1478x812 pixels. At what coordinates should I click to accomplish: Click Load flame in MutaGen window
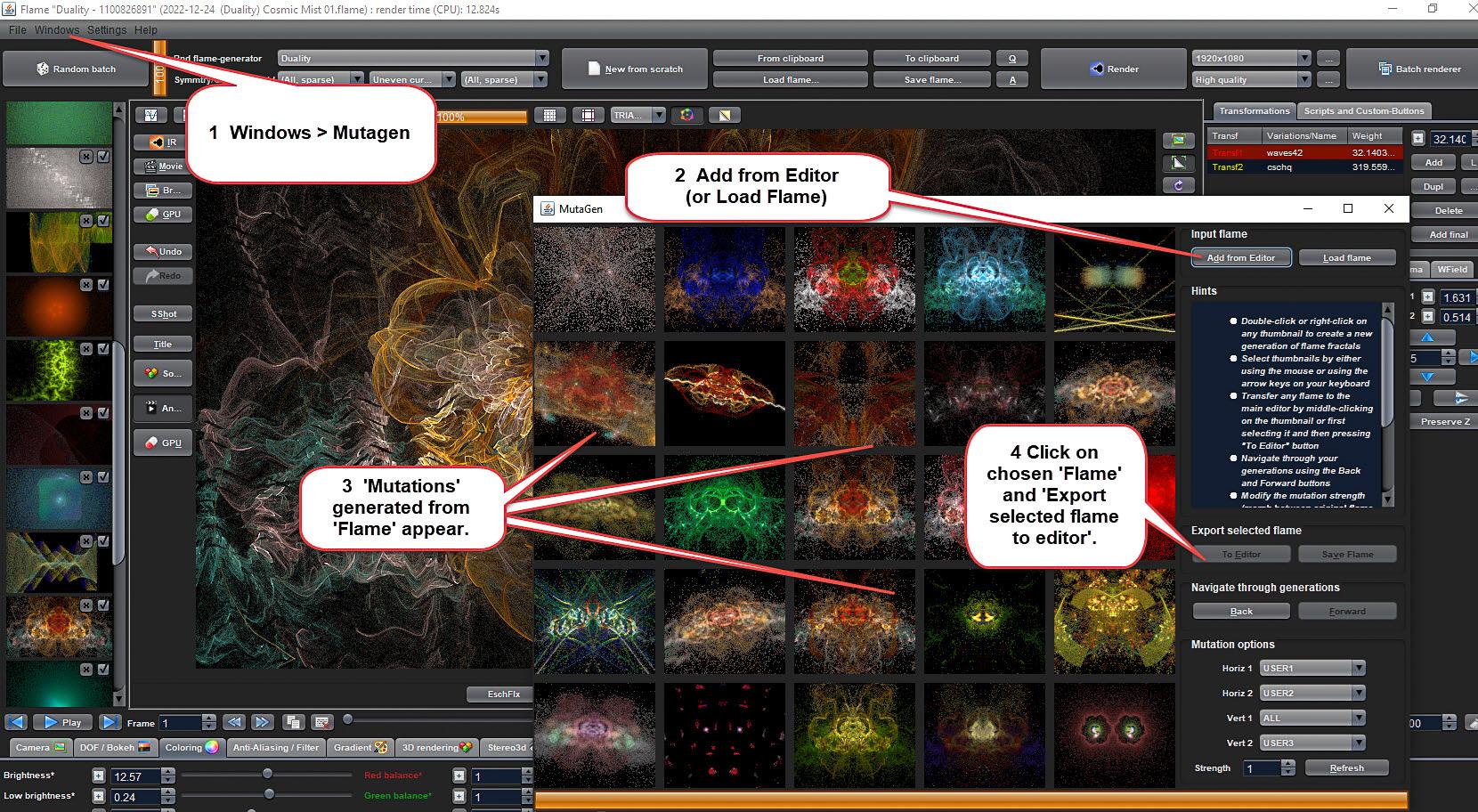click(x=1347, y=258)
